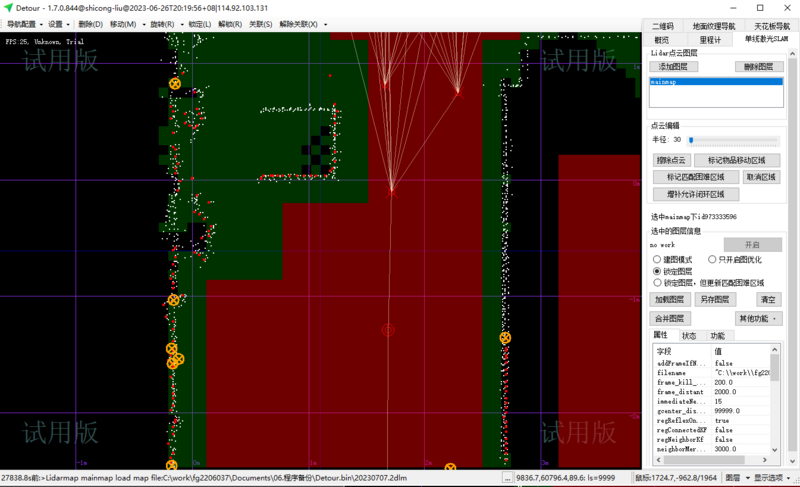Click the red circular robot marker on map

click(388, 329)
